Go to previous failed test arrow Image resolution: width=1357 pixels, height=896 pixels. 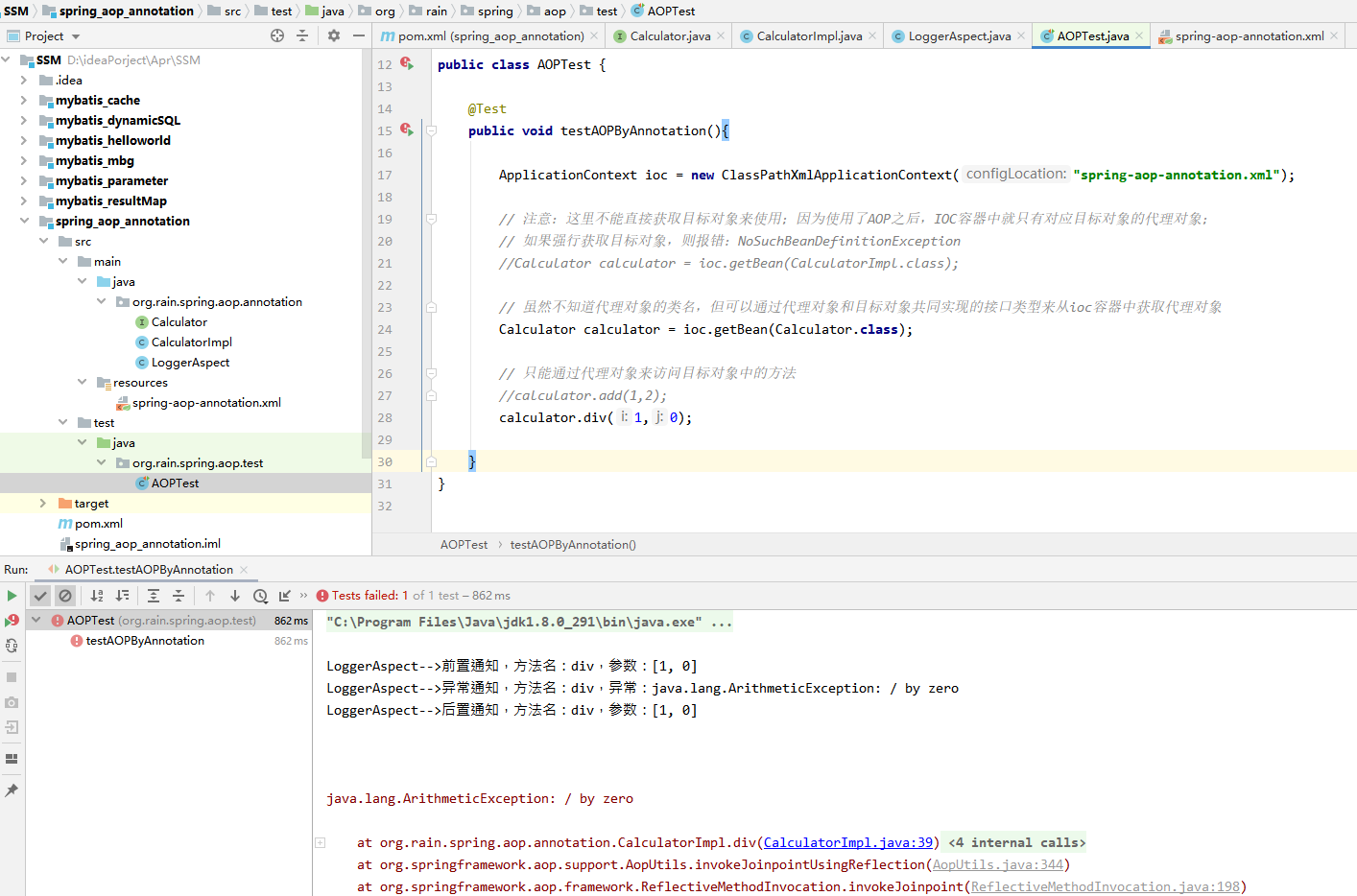pyautogui.click(x=210, y=596)
